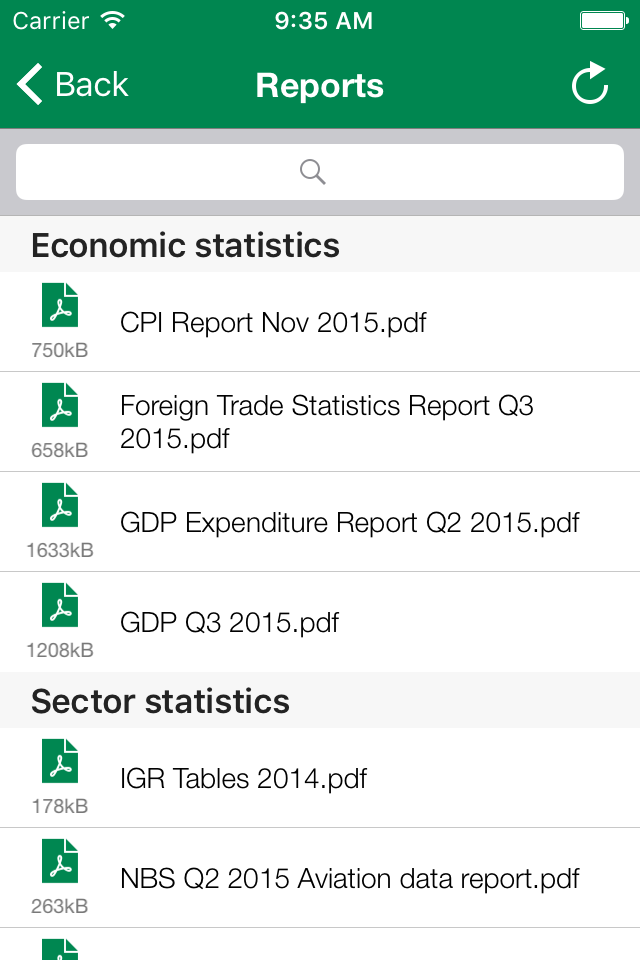This screenshot has width=640, height=960.
Task: Tap PDF icon for NBS Aviation report
Action: pos(60,862)
